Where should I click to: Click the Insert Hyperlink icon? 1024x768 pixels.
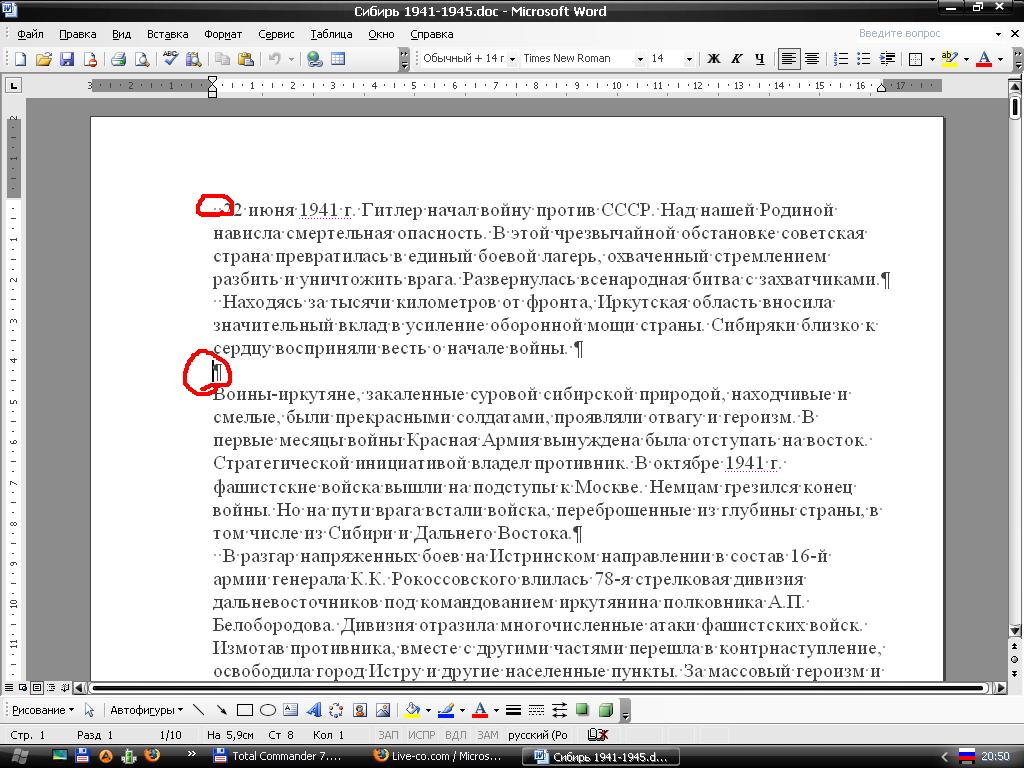[x=315, y=59]
